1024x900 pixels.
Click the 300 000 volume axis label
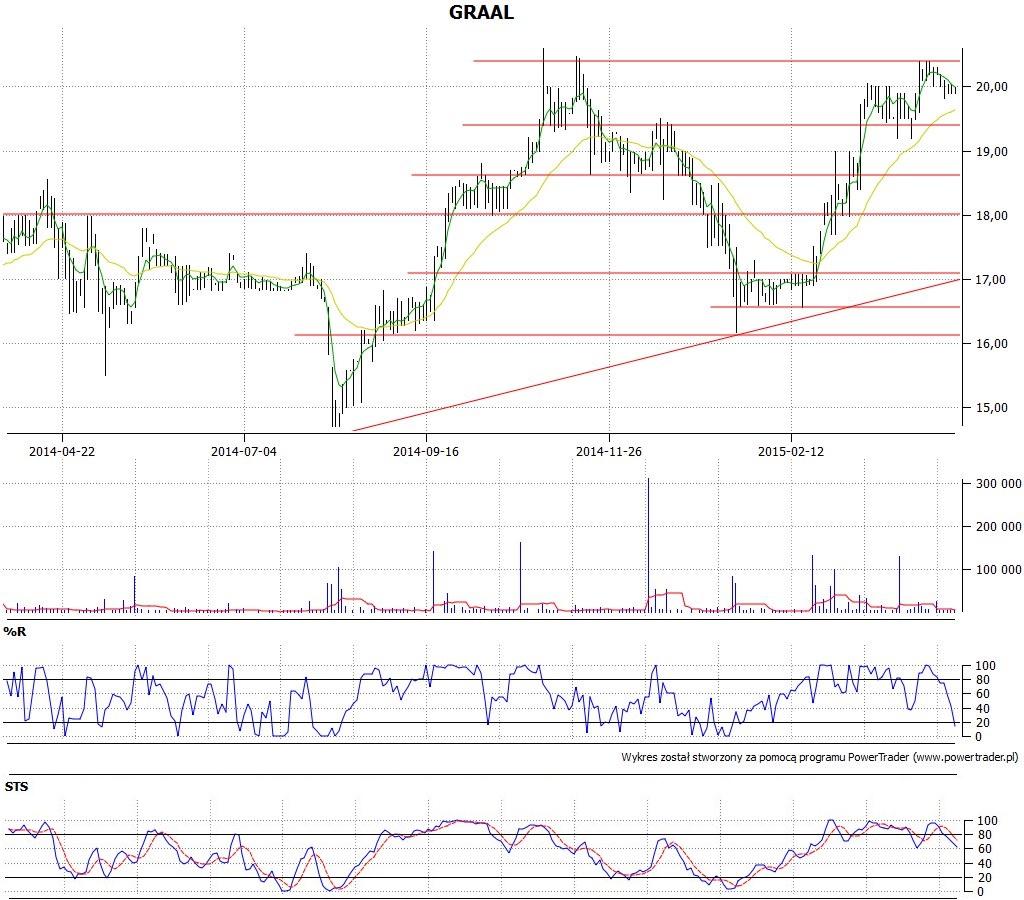999,484
